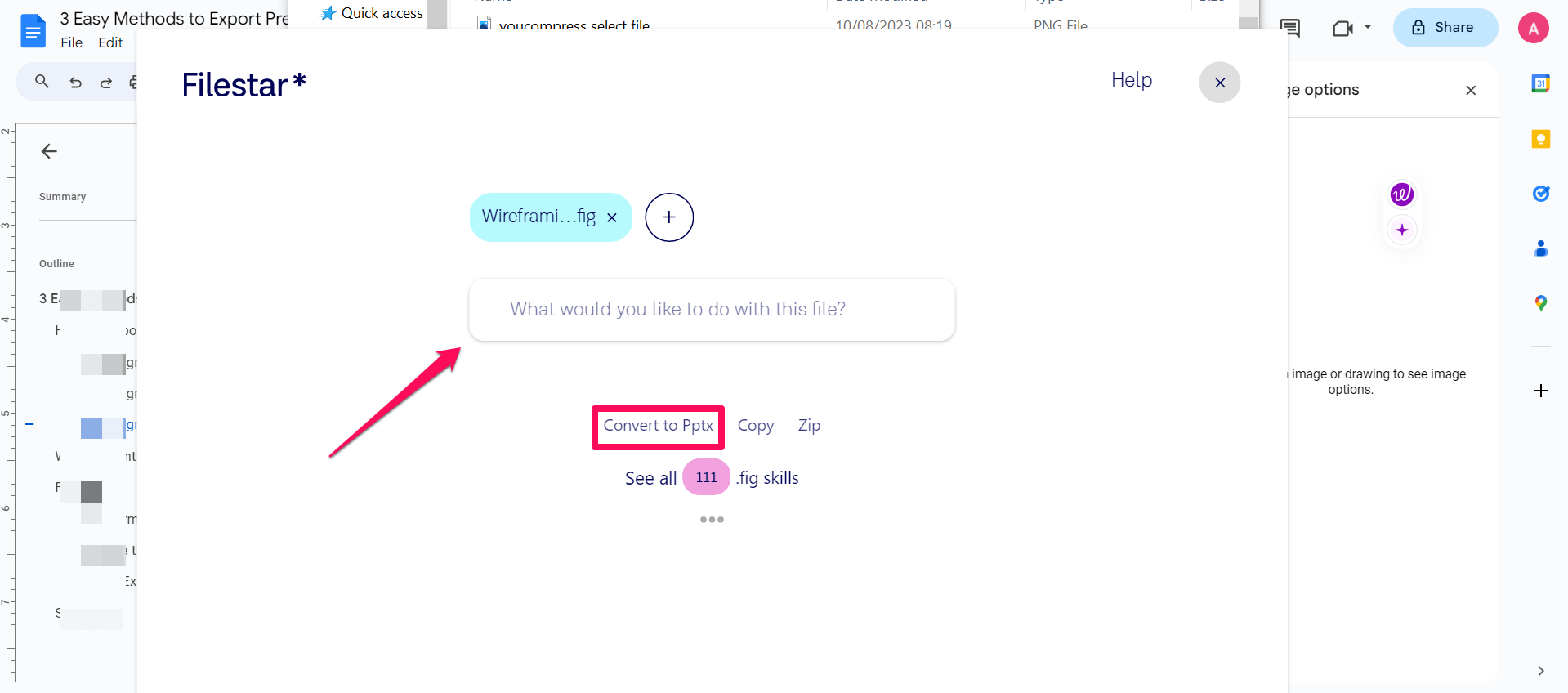Undo the last action in Docs
1568x693 pixels.
pyautogui.click(x=75, y=82)
